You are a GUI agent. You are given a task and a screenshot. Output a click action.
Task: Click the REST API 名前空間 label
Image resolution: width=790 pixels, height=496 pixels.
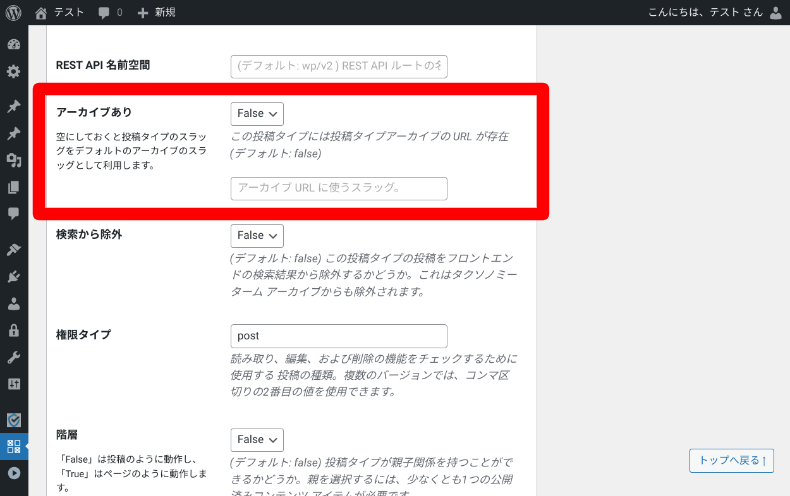[103, 65]
